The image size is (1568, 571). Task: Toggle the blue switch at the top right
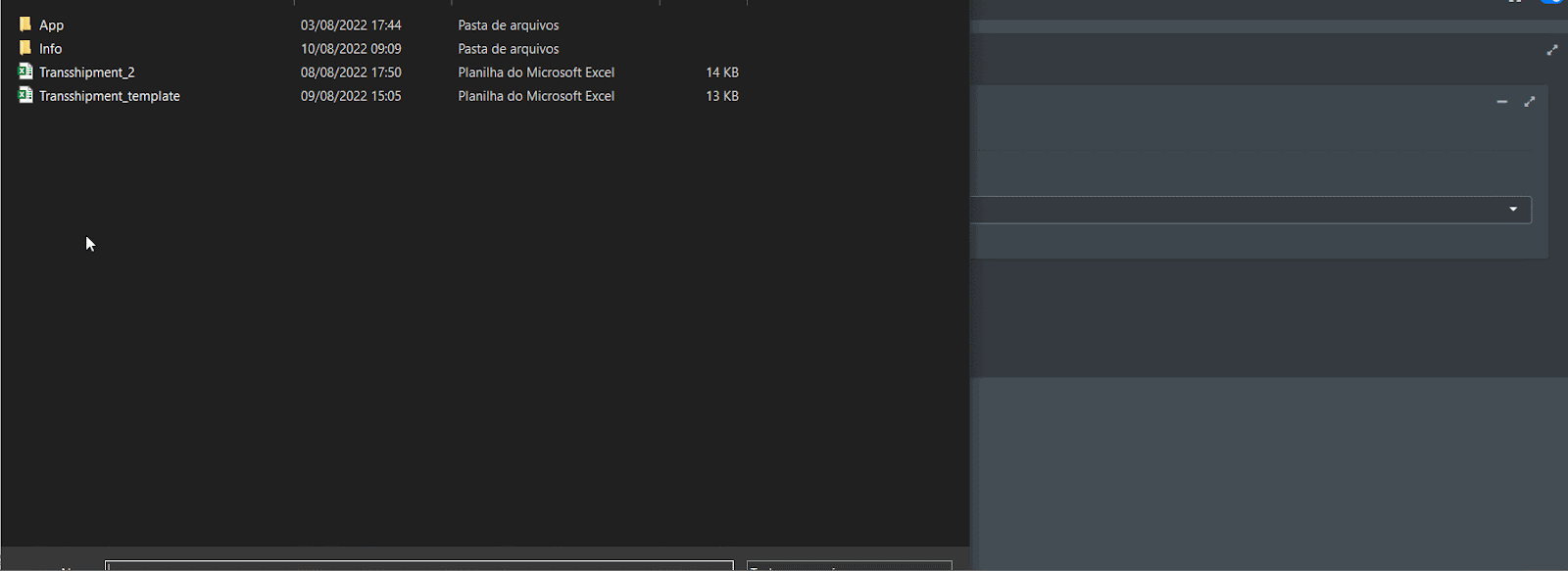[1552, 1]
